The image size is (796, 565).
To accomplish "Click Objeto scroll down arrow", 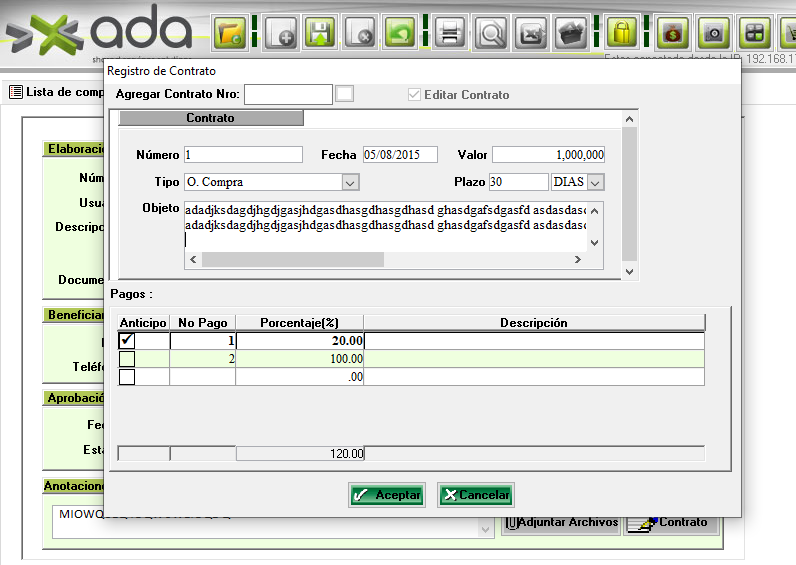I will click(595, 243).
